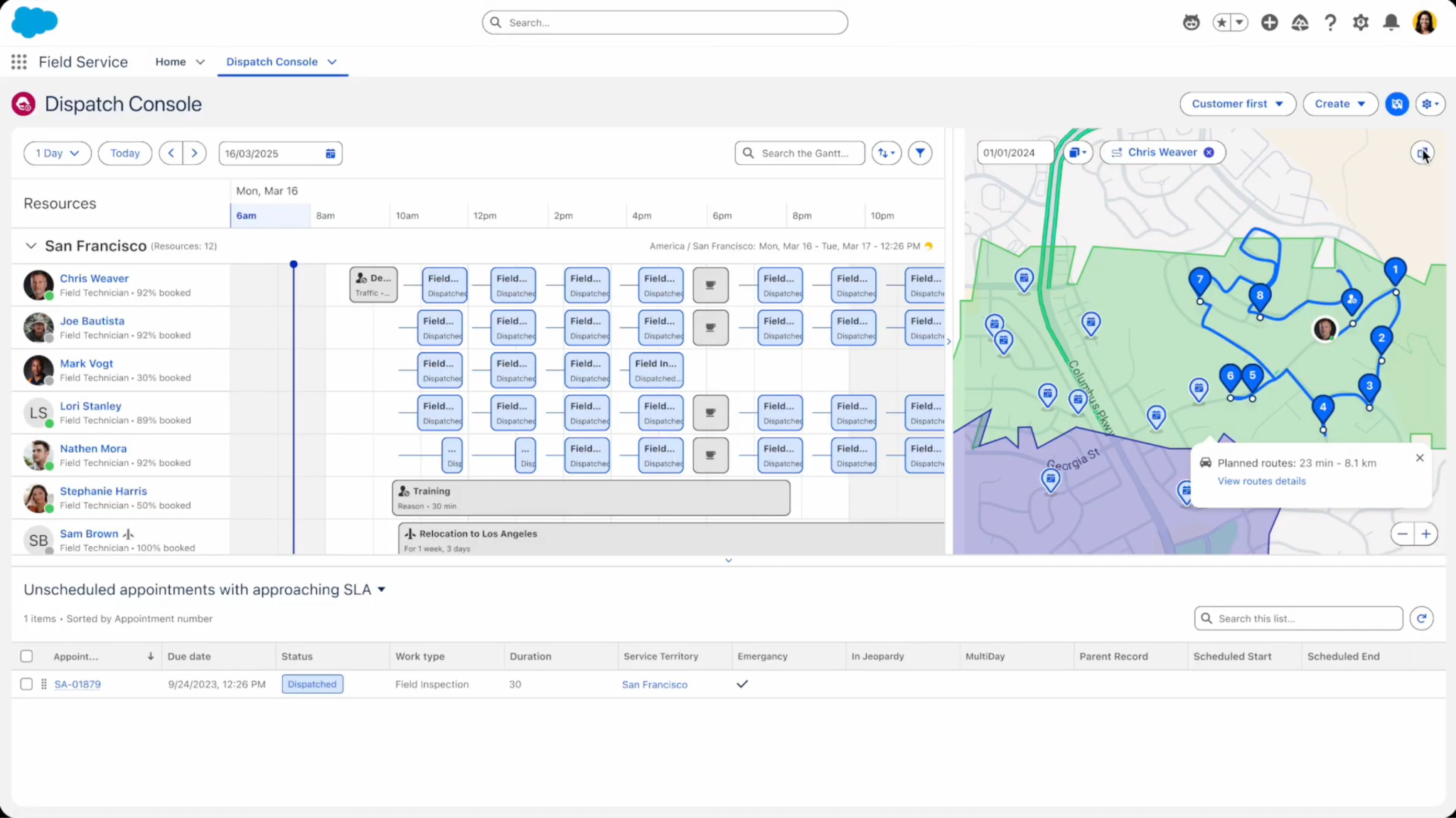The image size is (1456, 818).
Task: Switch to the Dispatch Console tab
Action: [272, 62]
